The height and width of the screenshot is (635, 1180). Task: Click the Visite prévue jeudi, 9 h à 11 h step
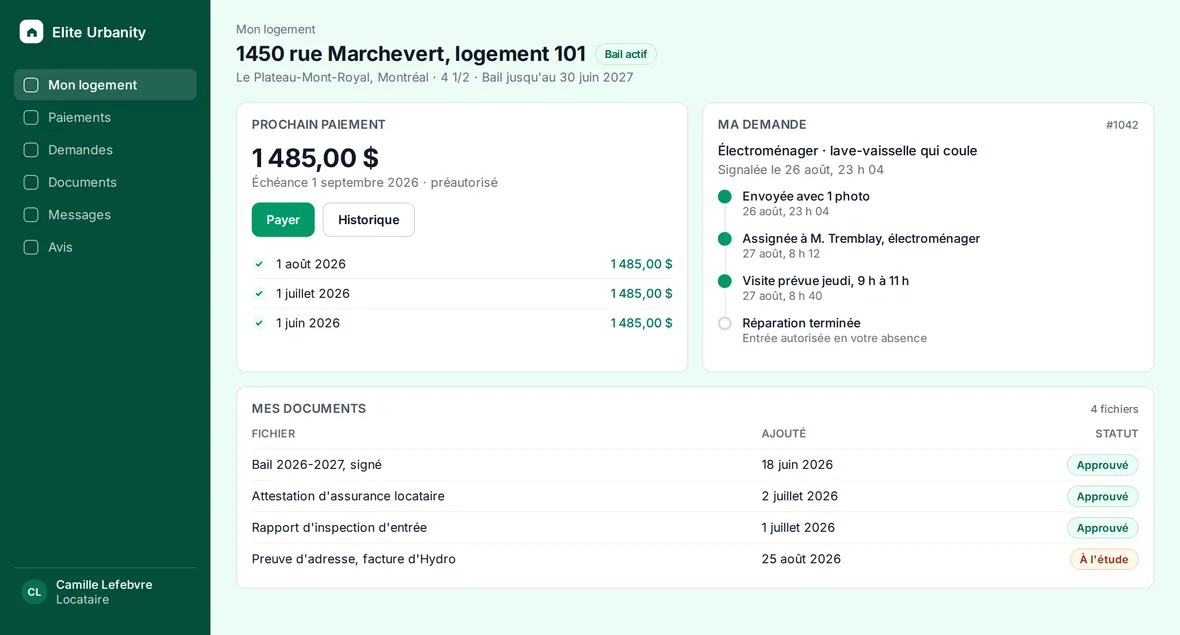point(826,281)
